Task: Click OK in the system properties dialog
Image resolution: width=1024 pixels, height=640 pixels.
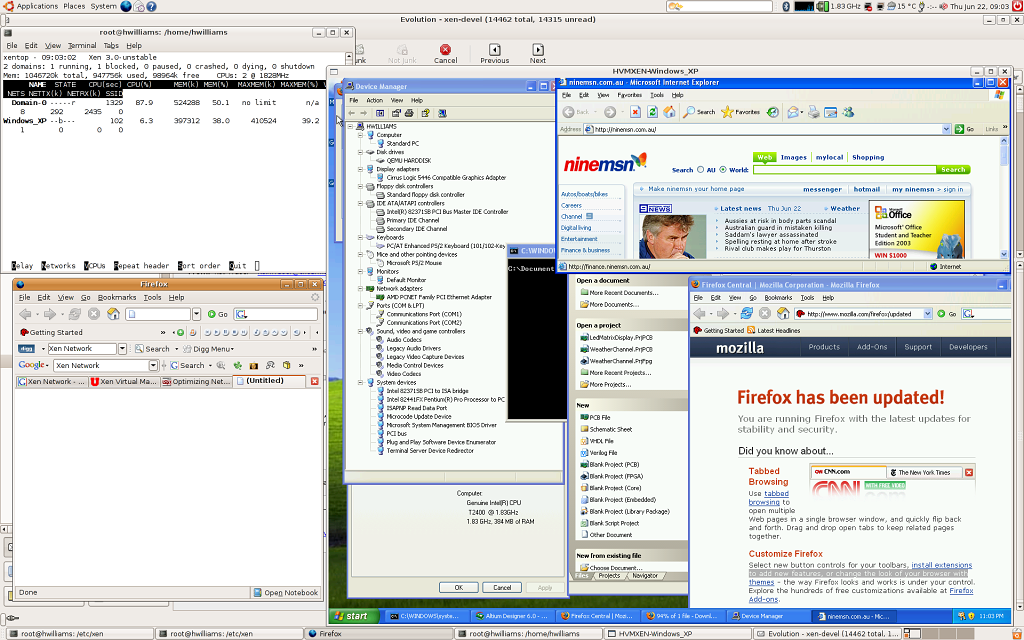Action: (x=458, y=587)
